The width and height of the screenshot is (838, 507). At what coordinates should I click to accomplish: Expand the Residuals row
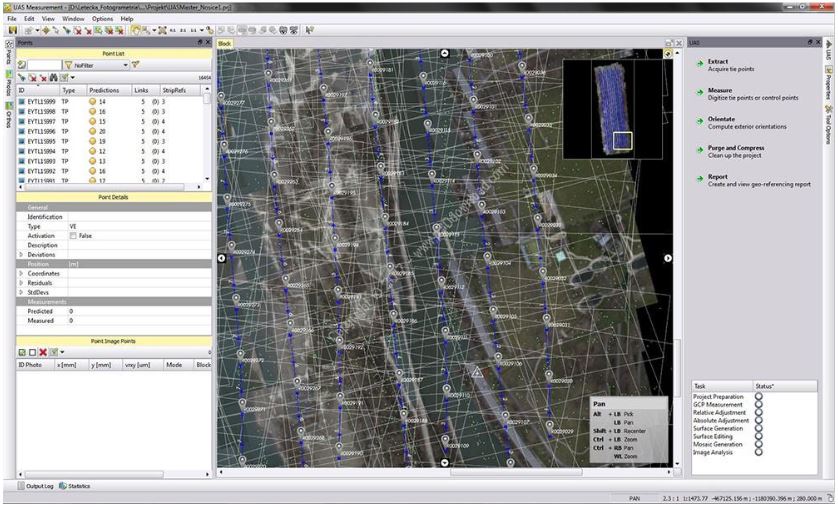tap(21, 283)
